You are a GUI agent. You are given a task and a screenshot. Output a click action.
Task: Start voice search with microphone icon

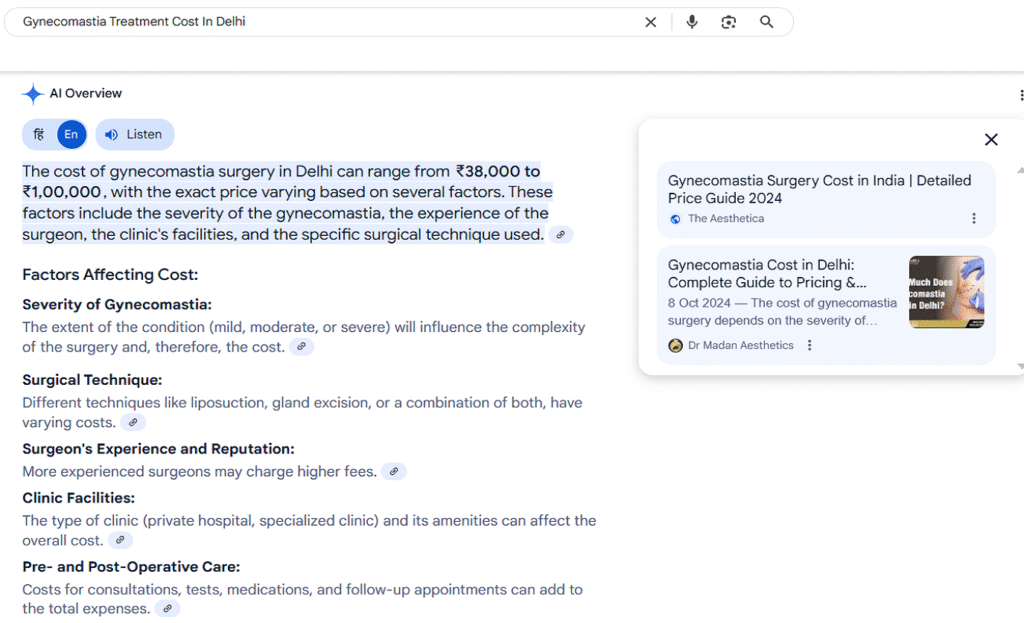[692, 22]
